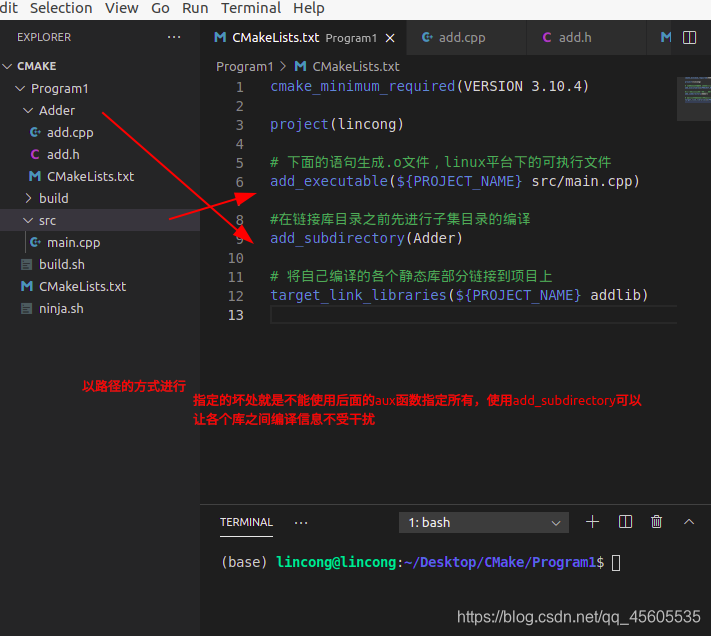The width and height of the screenshot is (711, 636).
Task: Open the Program1 root CMakeLists.txt file
Action: [83, 286]
